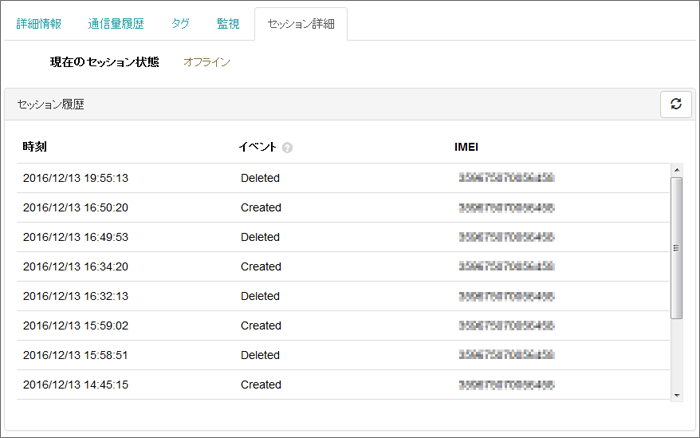The image size is (700, 438).
Task: Click the scrollbar up arrow
Action: 677,170
